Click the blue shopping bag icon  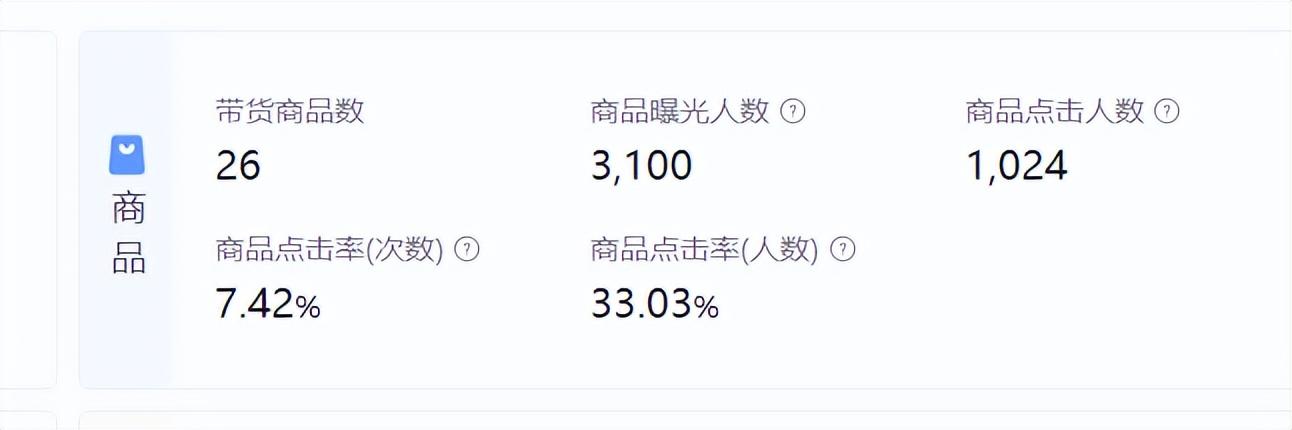127,155
